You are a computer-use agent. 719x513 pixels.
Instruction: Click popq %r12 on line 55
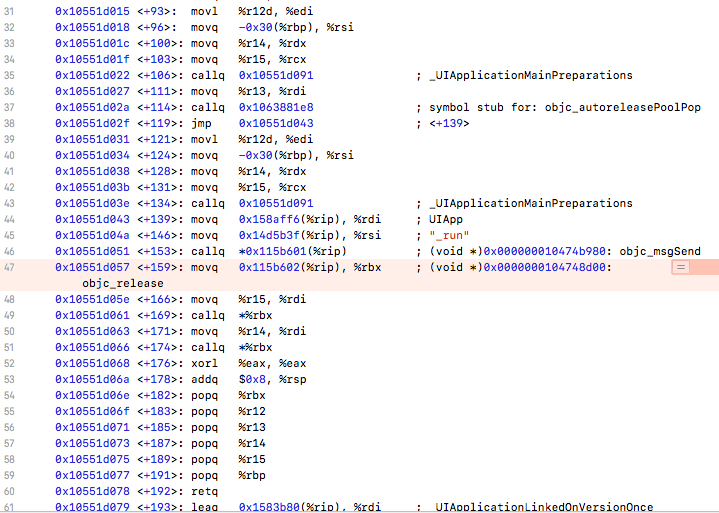click(x=228, y=411)
